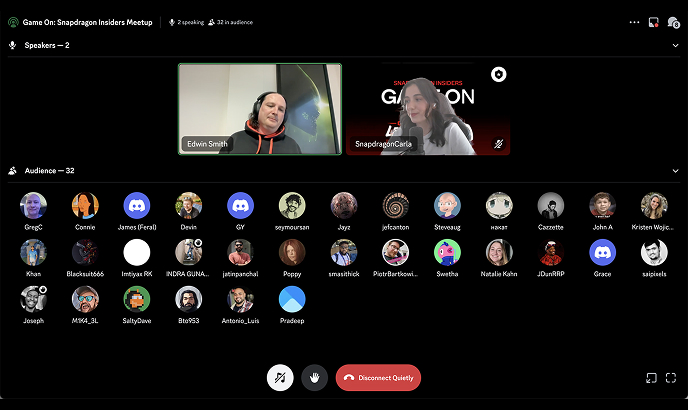Image resolution: width=688 pixels, height=410 pixels.
Task: Click saipixels's avatar
Action: [x=654, y=252]
